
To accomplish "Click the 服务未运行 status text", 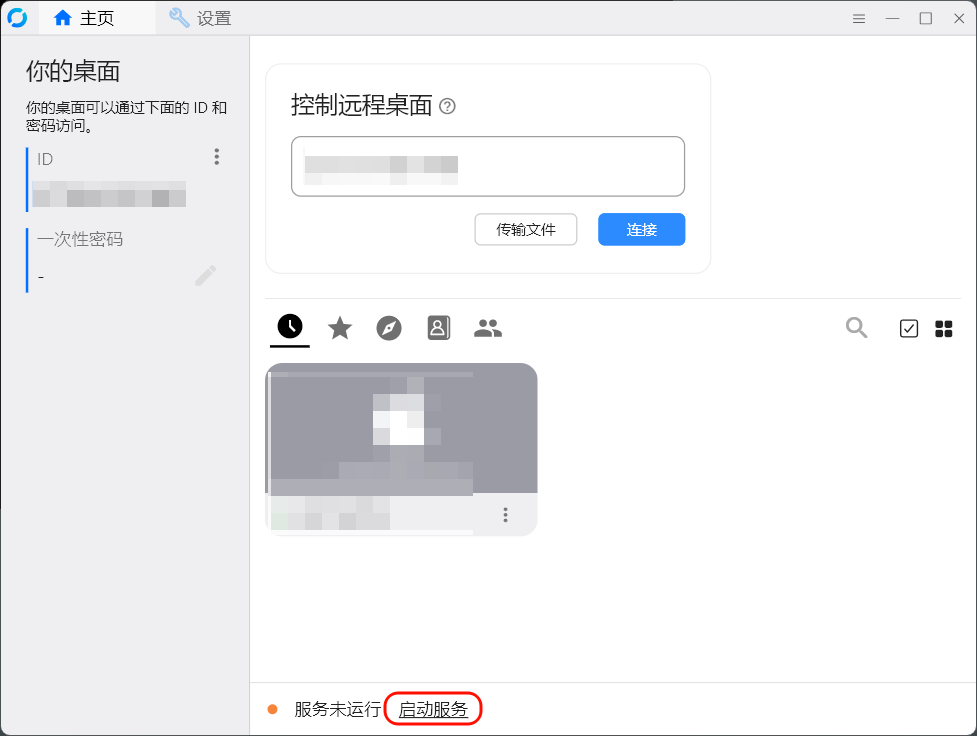I will coord(337,709).
